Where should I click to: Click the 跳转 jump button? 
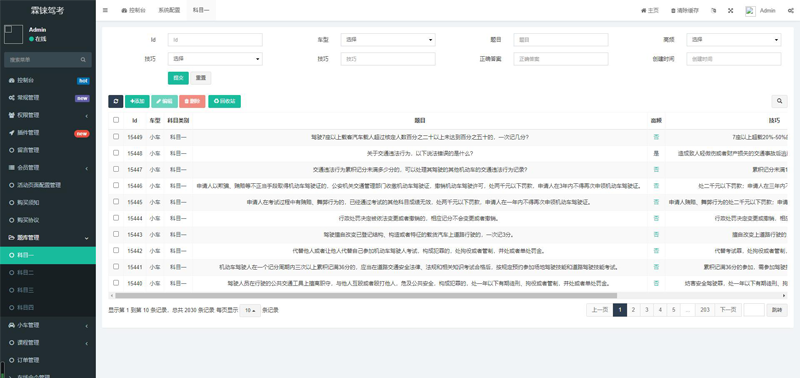tap(777, 310)
